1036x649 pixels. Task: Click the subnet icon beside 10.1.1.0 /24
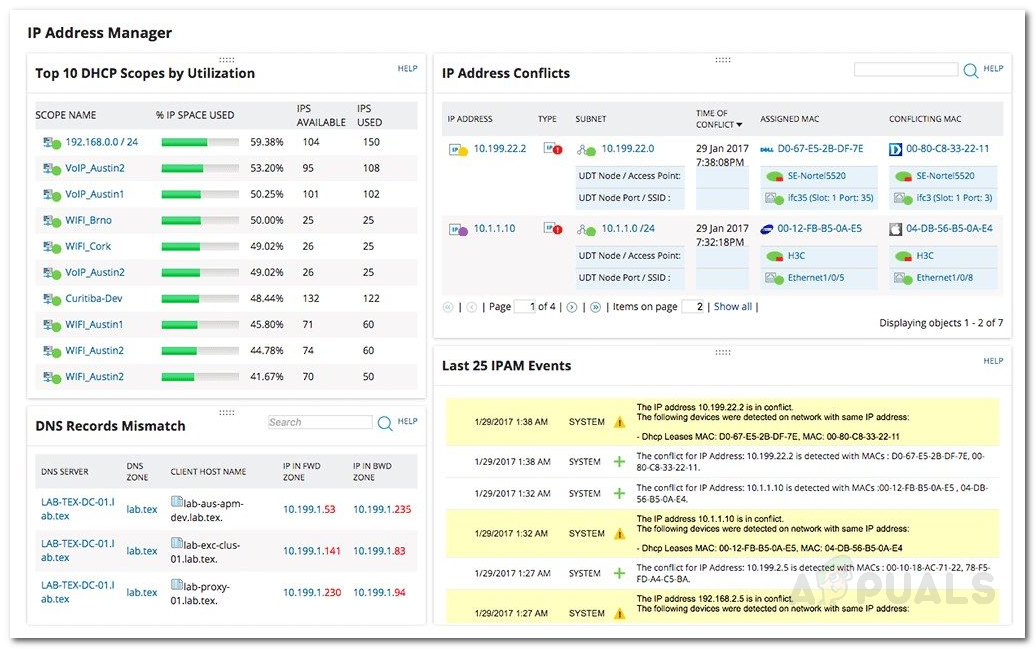pyautogui.click(x=585, y=227)
